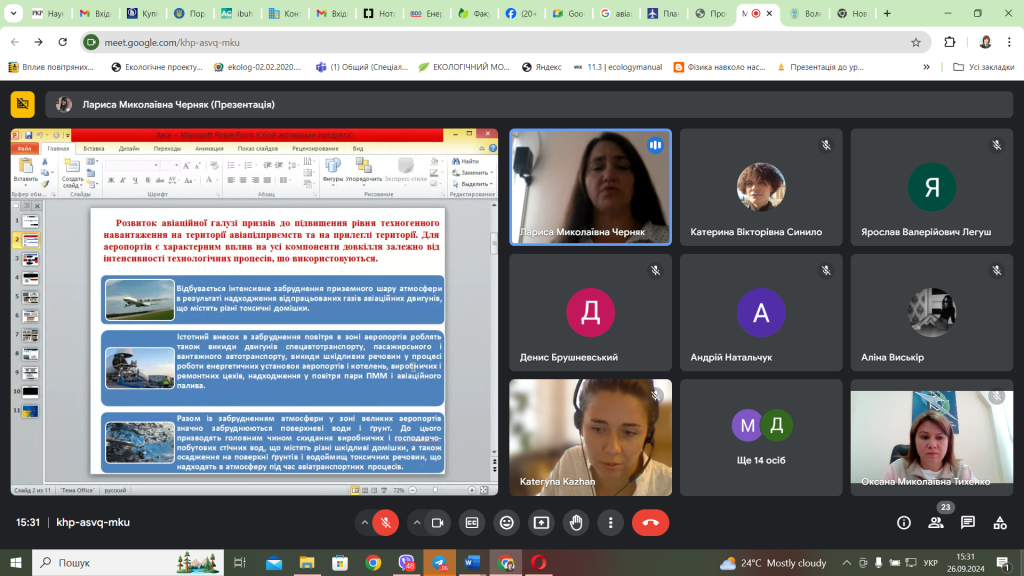The width and height of the screenshot is (1024, 576).
Task: Click the present screen icon
Action: (x=541, y=522)
